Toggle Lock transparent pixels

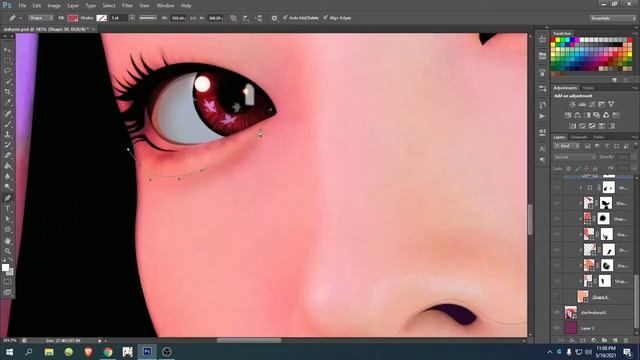[569, 168]
